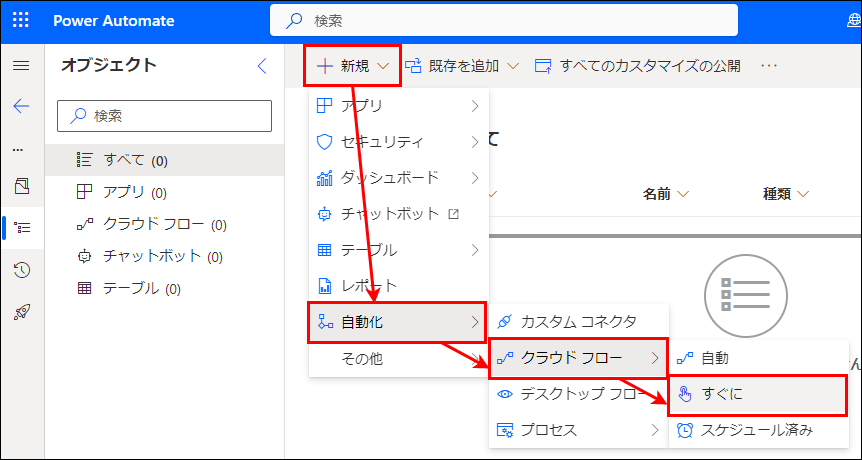
Task: Choose 自動 cloud flow type
Action: pos(759,358)
